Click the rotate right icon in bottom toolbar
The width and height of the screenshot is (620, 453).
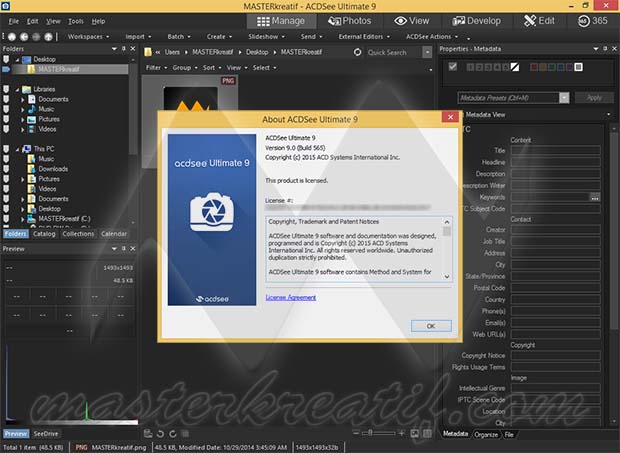173,434
